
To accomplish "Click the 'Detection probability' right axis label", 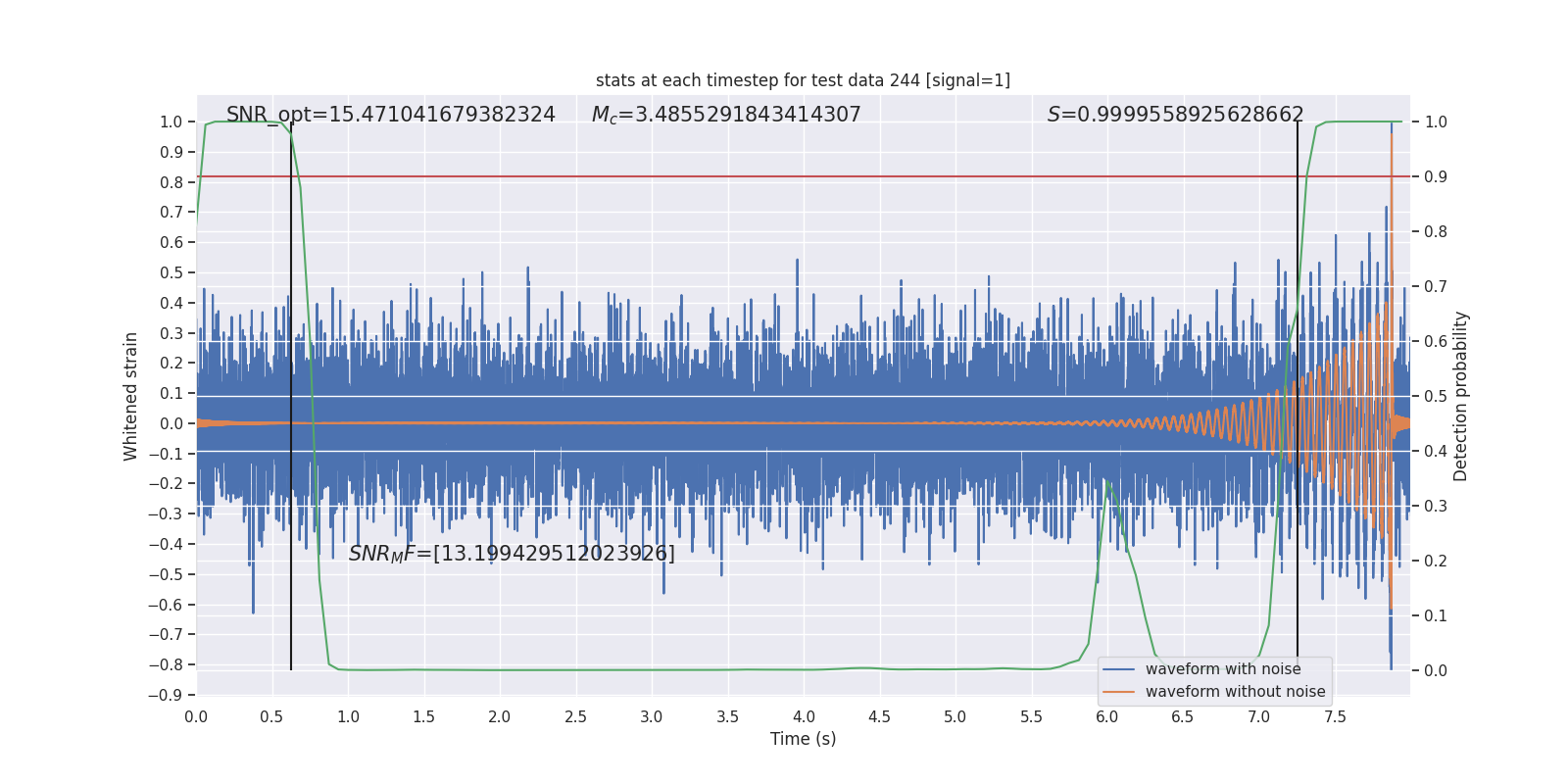I will pos(1461,396).
